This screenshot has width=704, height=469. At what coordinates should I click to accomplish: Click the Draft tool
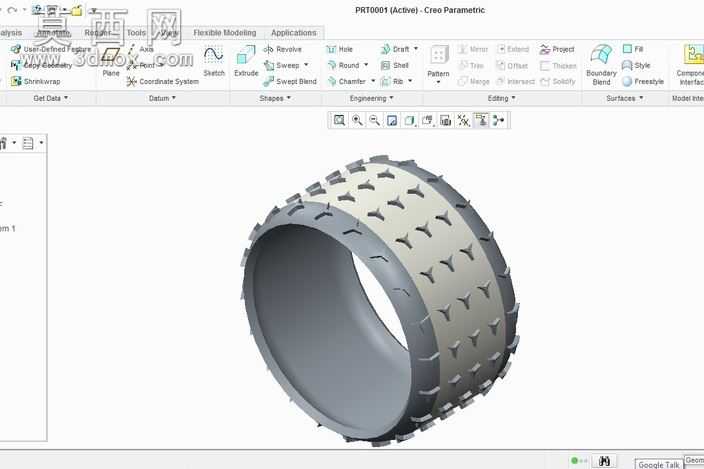(395, 49)
